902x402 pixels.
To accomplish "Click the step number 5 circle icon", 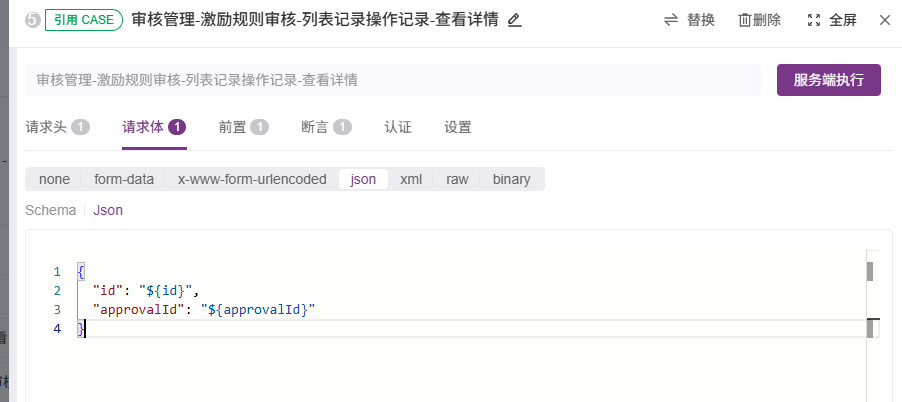I will tap(32, 21).
